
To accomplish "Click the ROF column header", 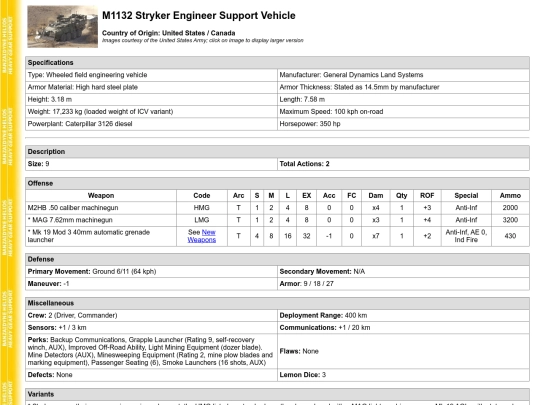I will (x=427, y=196).
